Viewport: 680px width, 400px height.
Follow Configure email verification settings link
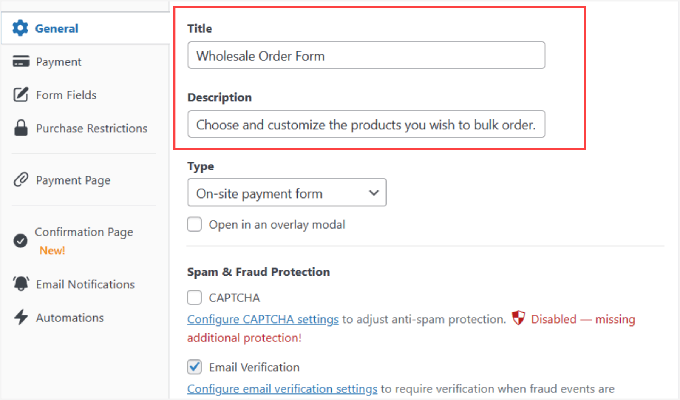(x=282, y=389)
